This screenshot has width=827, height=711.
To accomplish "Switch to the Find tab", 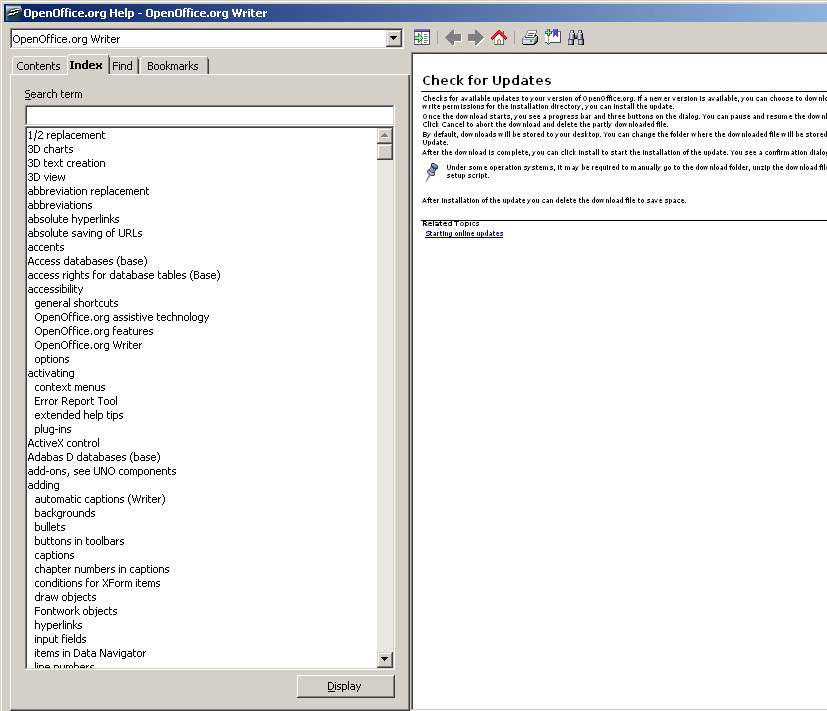I will (x=122, y=66).
